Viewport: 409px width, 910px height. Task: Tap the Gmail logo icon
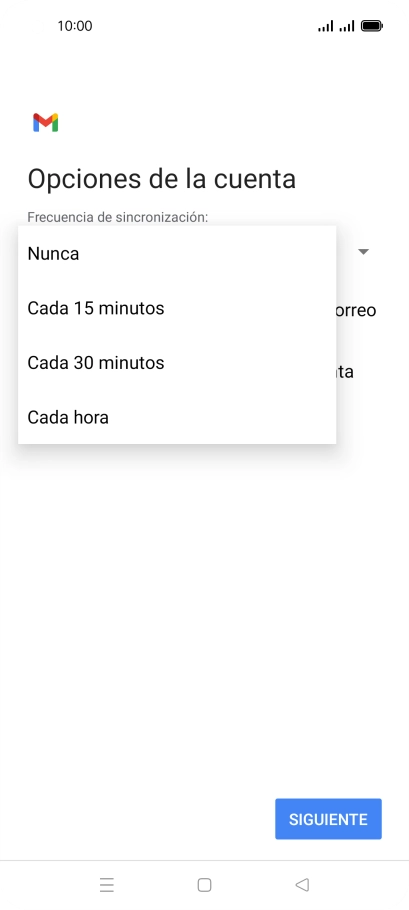tap(45, 122)
